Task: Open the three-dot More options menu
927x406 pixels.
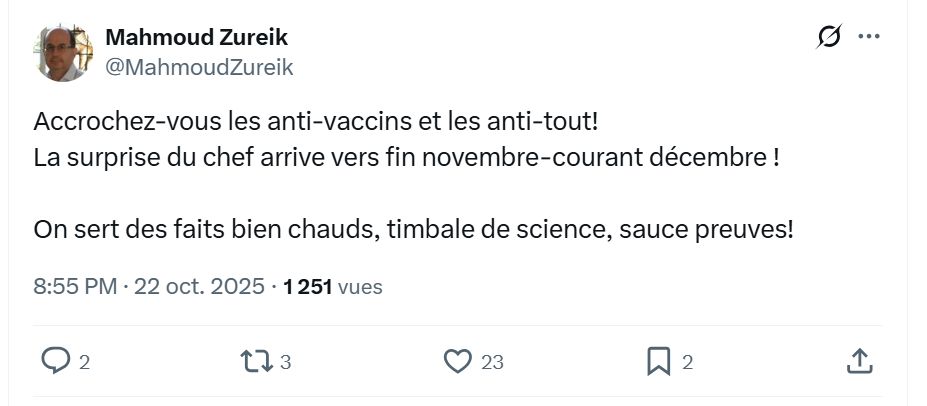Action: [x=868, y=37]
